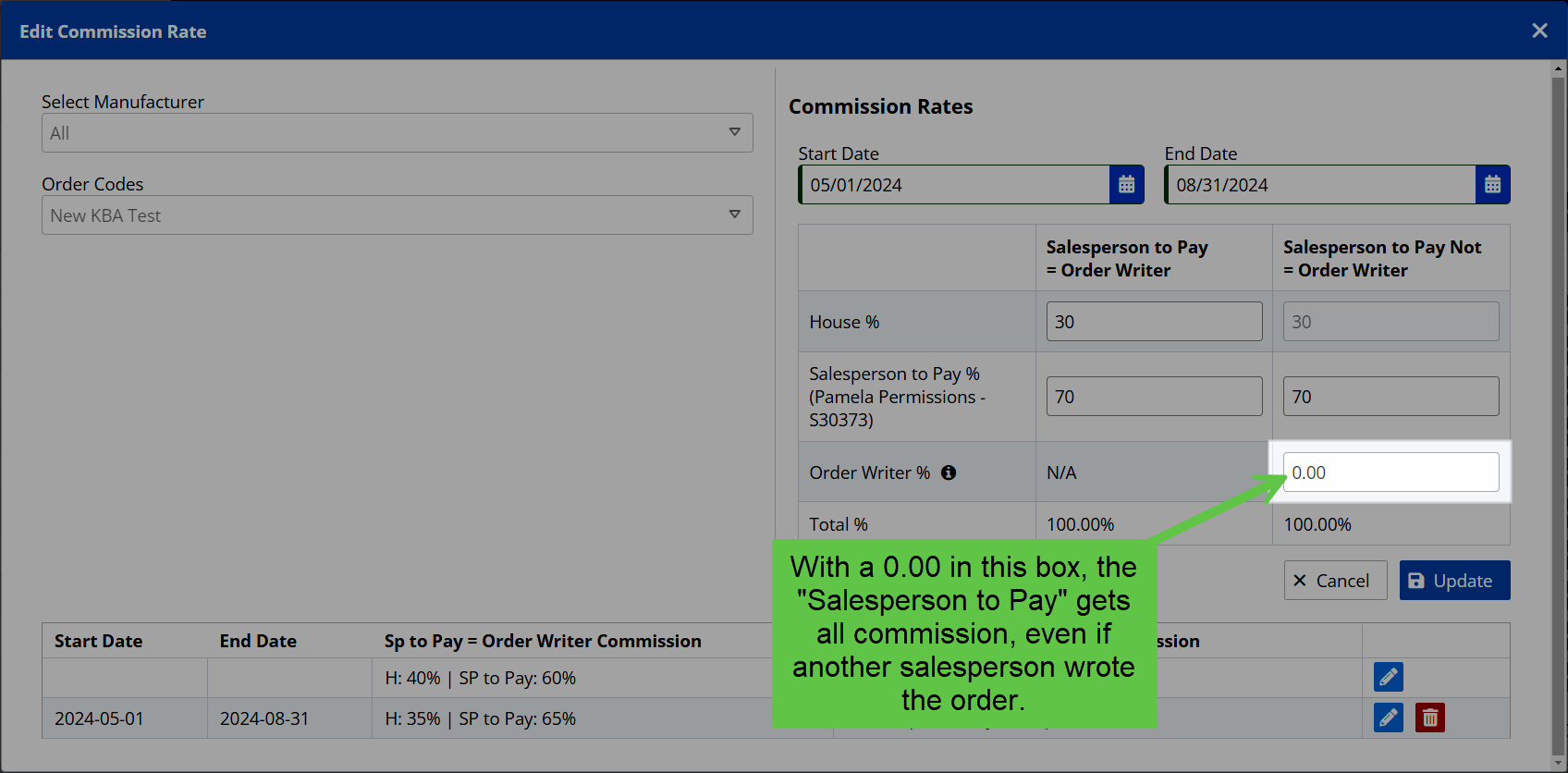This screenshot has width=1568, height=773.
Task: Close the Edit Commission Rate dialog
Action: (1539, 31)
